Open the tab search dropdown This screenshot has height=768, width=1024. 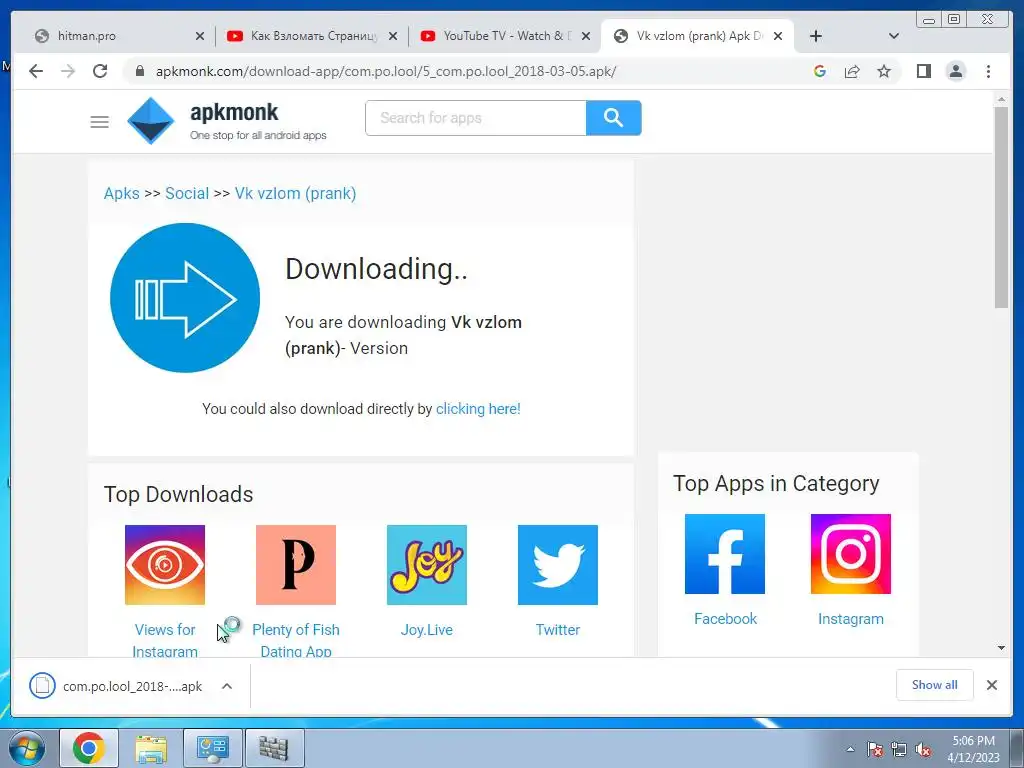tap(894, 36)
